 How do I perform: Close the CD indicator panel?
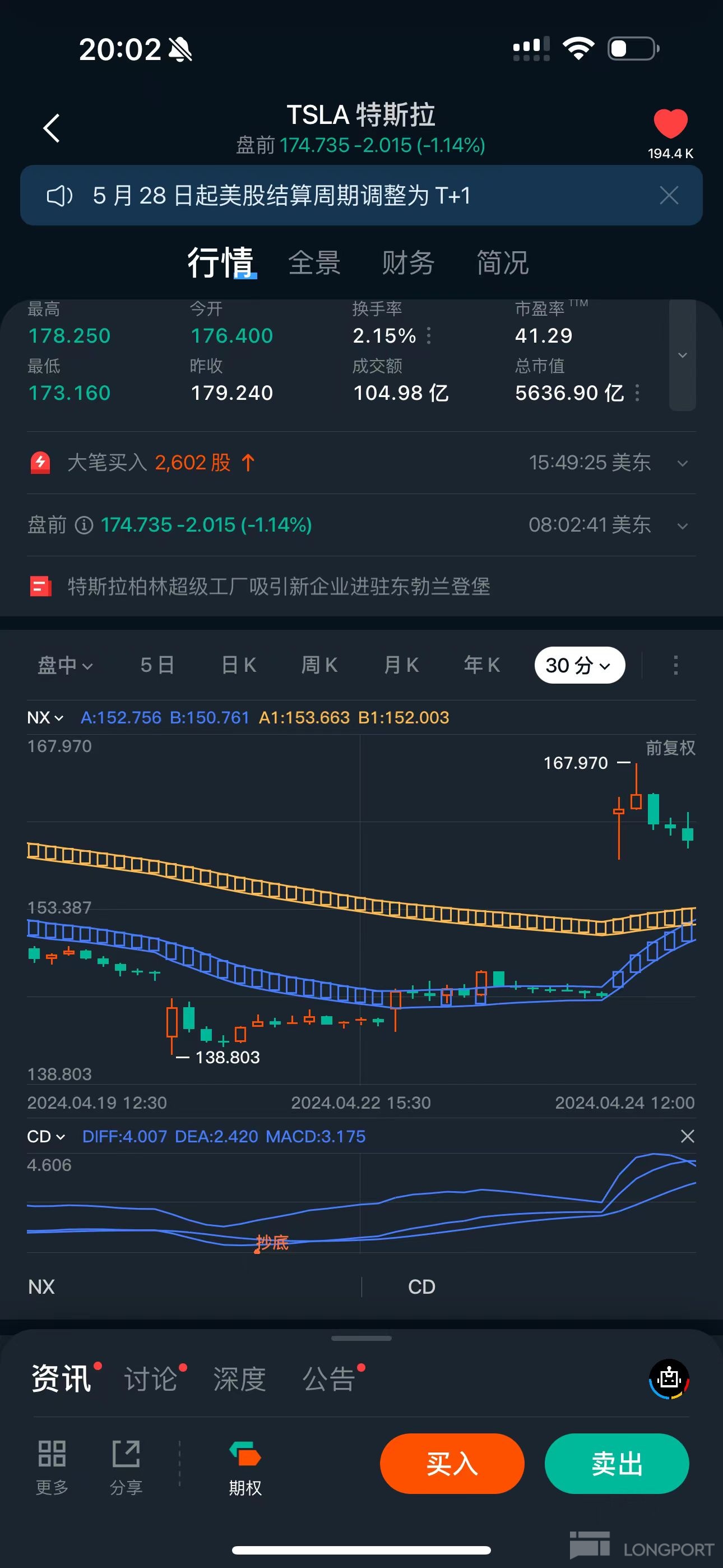[x=687, y=1136]
